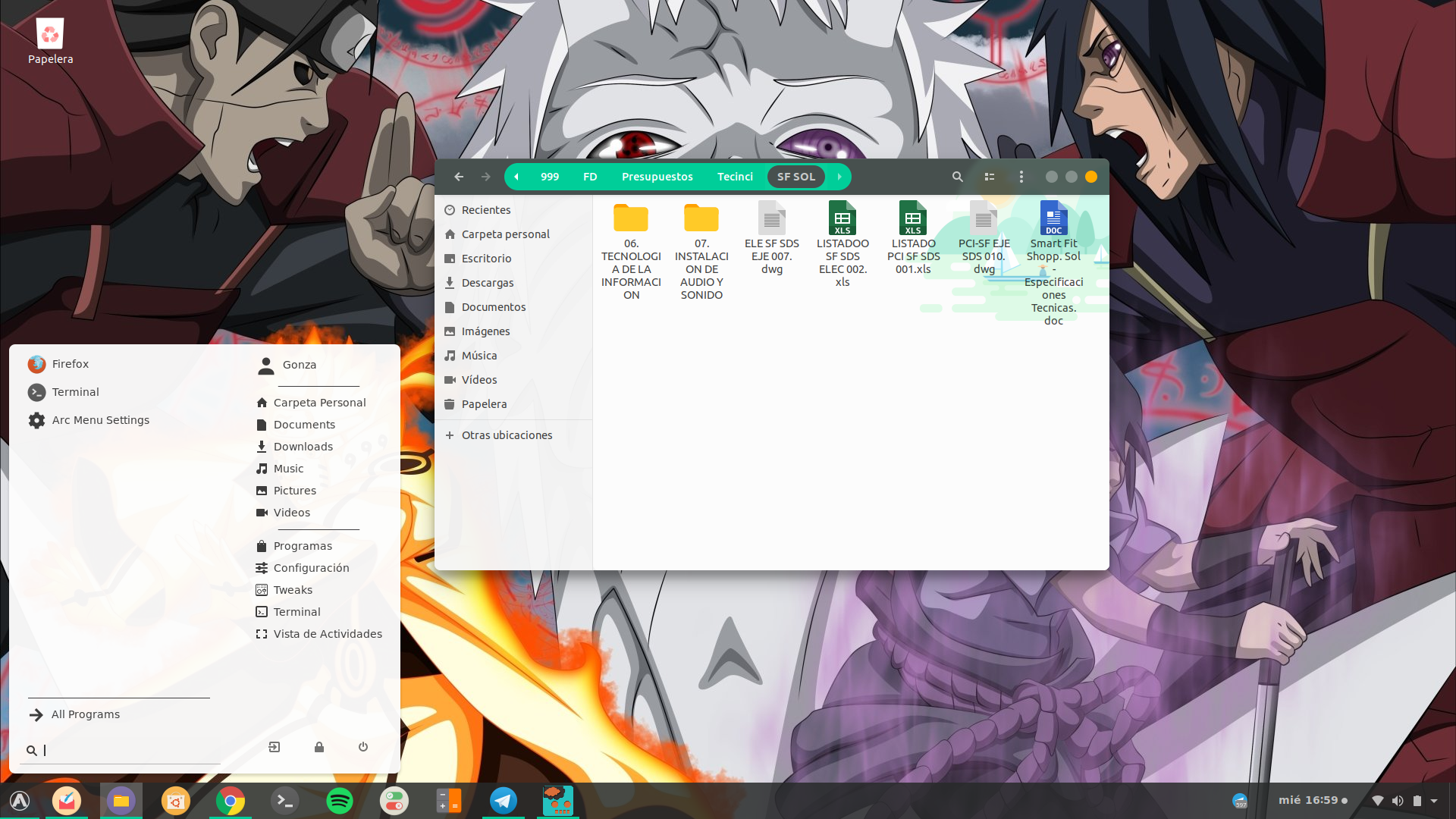Open Telegram from the taskbar
This screenshot has width=1456, height=819.
(503, 801)
